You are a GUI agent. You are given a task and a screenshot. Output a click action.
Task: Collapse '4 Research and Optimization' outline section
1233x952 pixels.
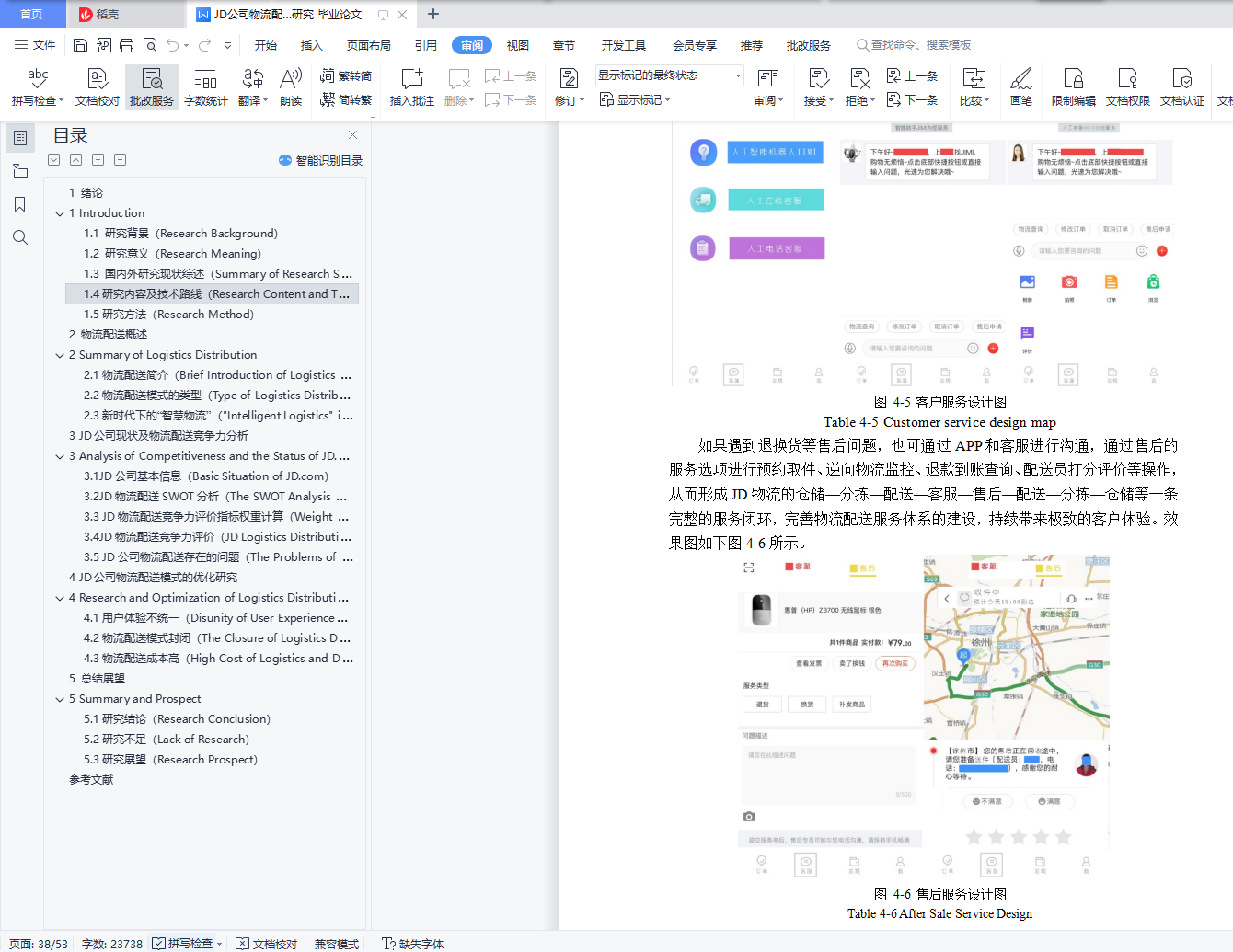tap(60, 598)
